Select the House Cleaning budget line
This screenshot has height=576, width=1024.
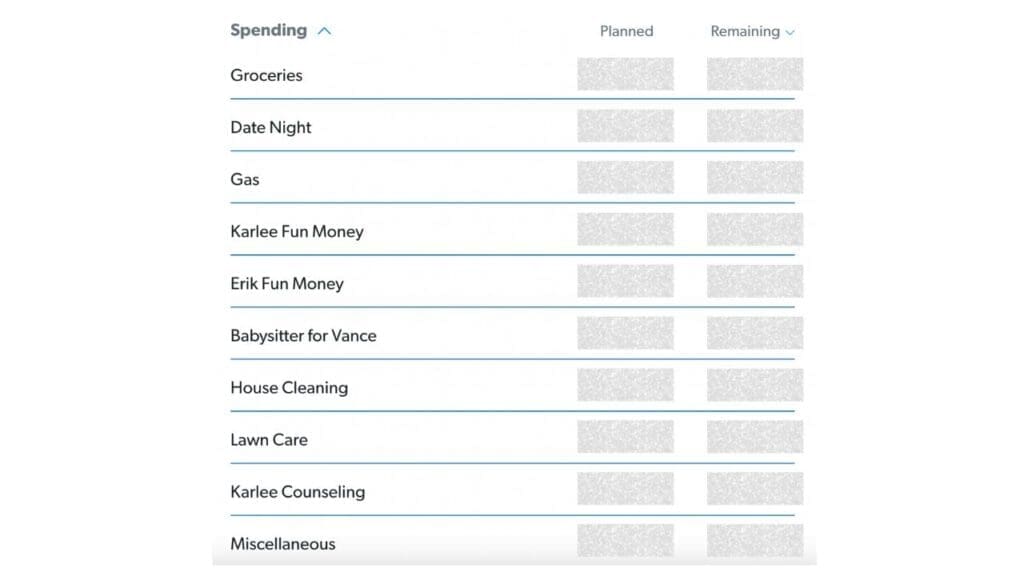click(289, 387)
